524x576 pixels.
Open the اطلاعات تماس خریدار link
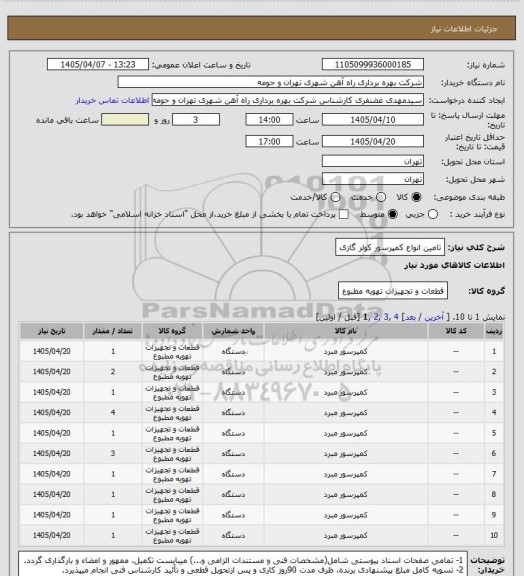coord(112,100)
